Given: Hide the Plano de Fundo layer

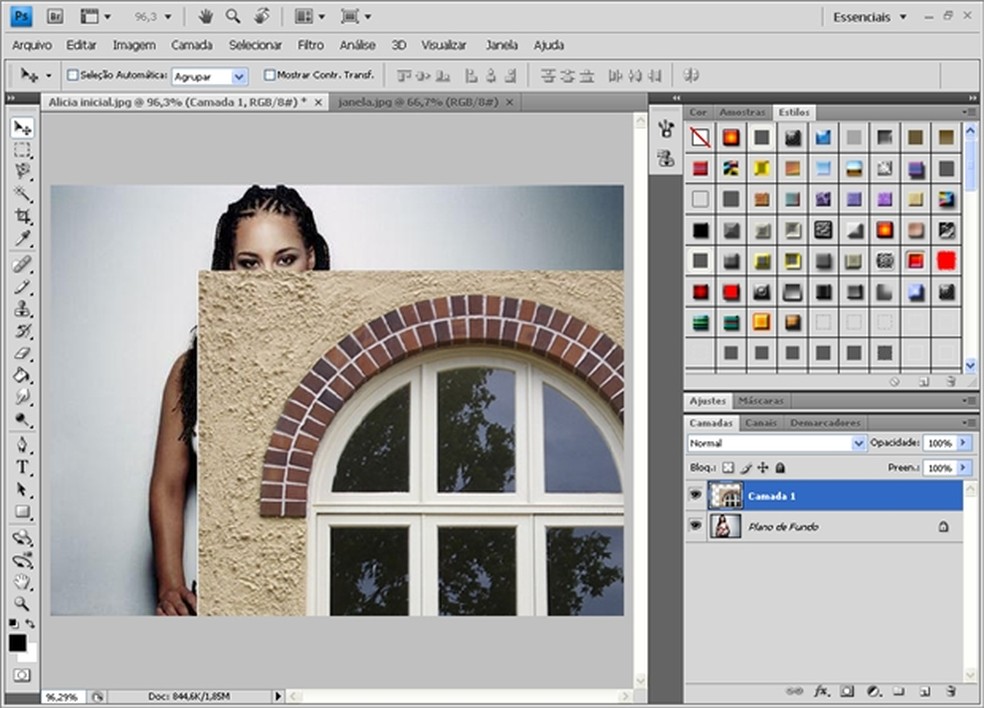Looking at the screenshot, I should (x=695, y=526).
